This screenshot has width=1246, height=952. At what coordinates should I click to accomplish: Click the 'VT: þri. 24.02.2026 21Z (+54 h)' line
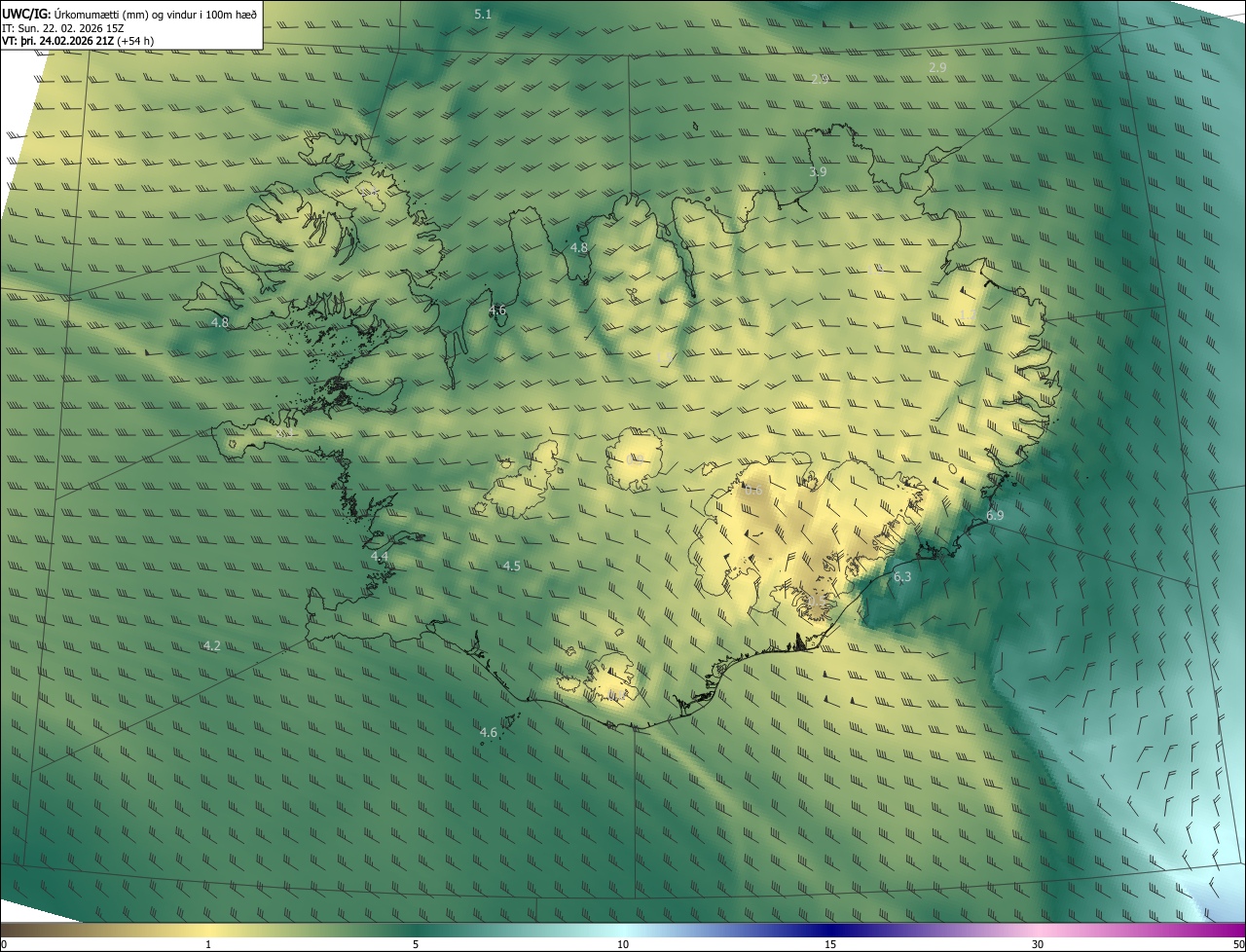pos(78,40)
